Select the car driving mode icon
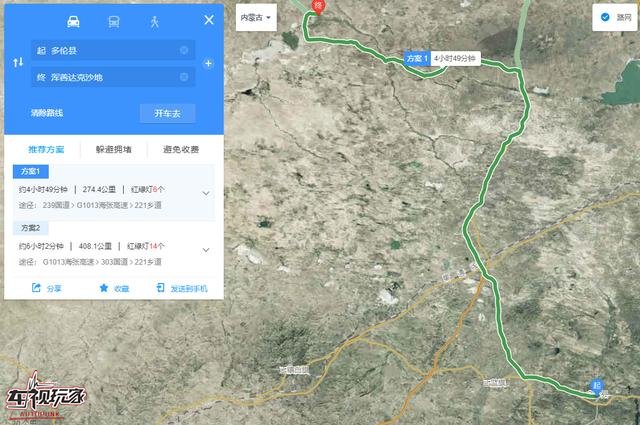 (73, 22)
